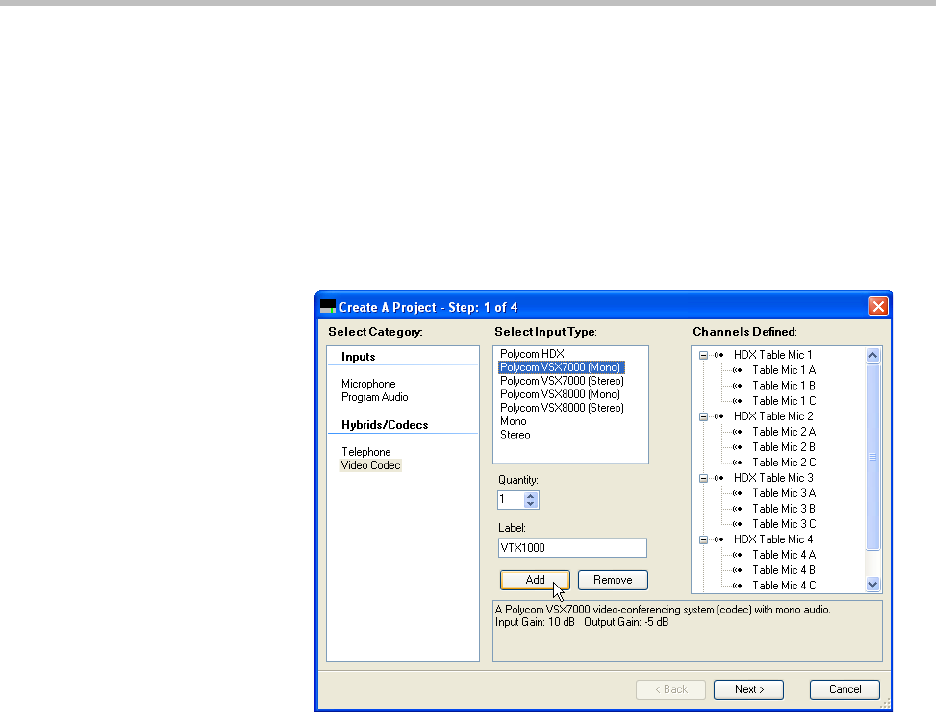Click the Label text field
The image size is (936, 712).
[x=571, y=548]
